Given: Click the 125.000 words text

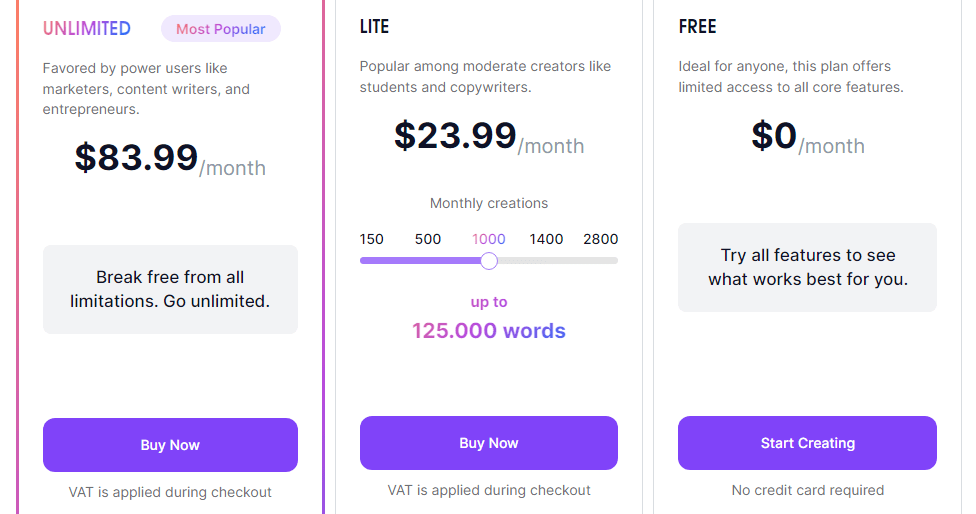Looking at the screenshot, I should click(x=489, y=331).
